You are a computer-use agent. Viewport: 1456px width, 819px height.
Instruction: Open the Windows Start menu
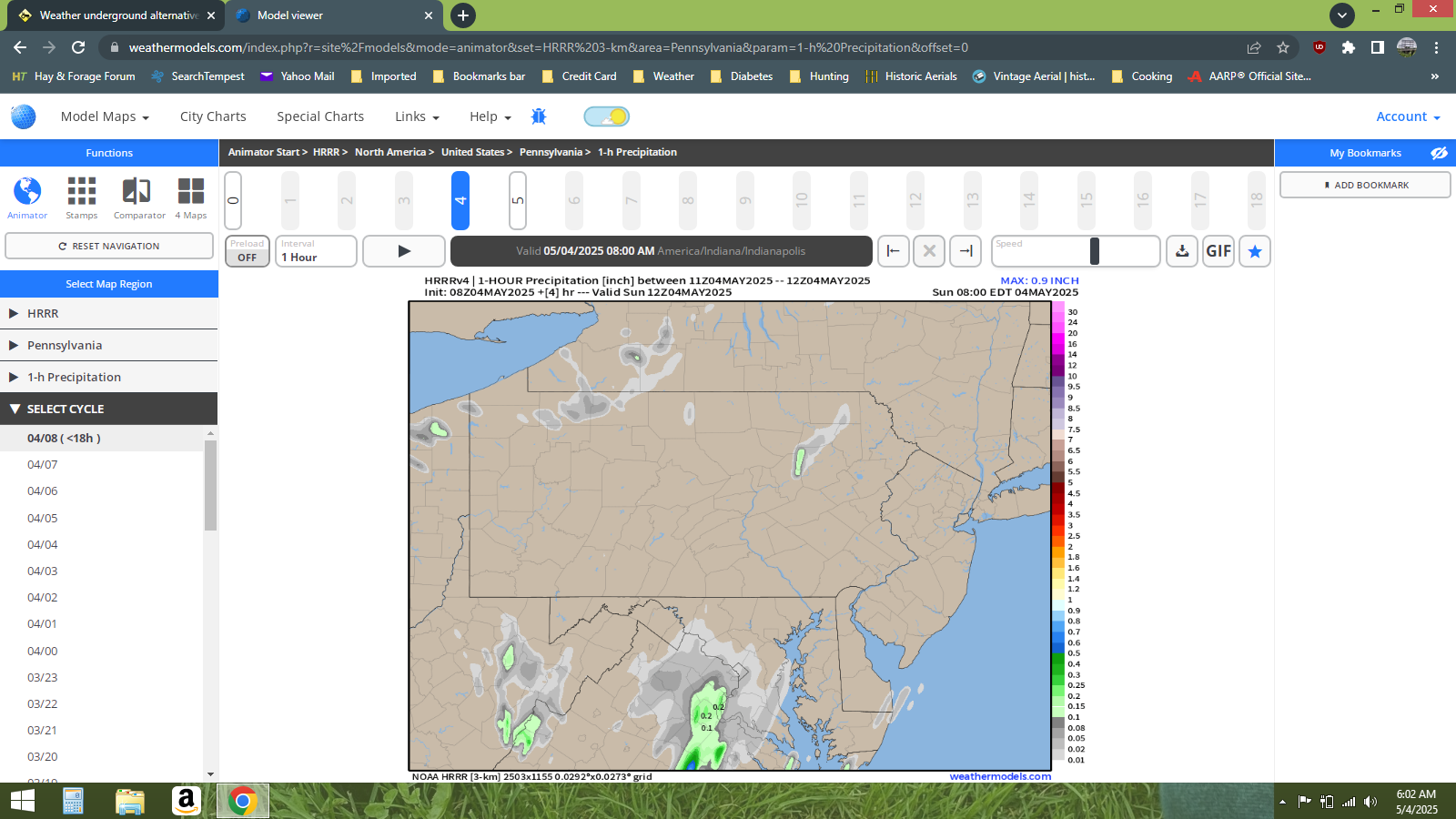[23, 801]
